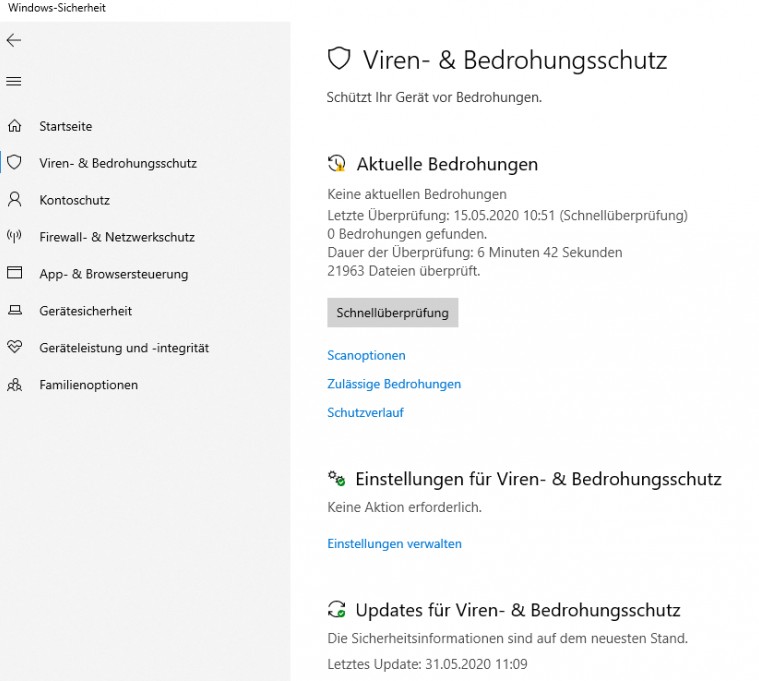Expand the hamburger navigation menu
The image size is (759, 681).
click(14, 81)
